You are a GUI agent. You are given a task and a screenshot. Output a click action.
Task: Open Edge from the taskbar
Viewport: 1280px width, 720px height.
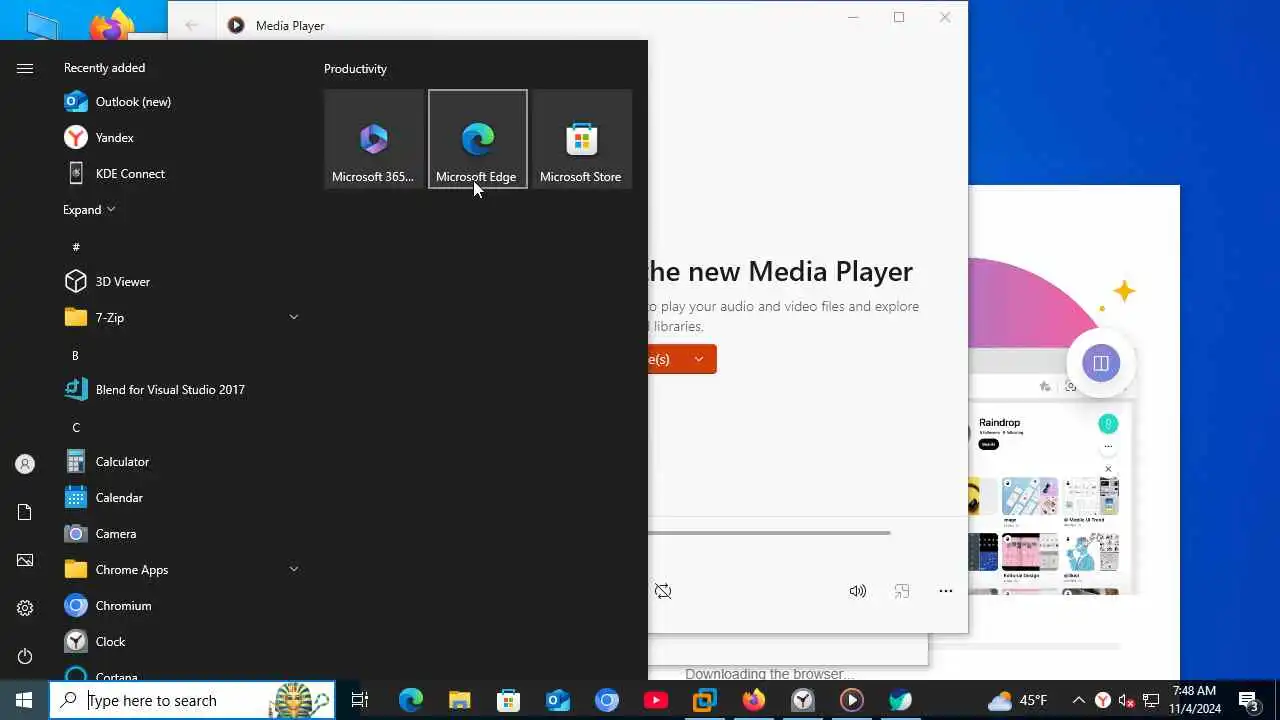point(411,700)
